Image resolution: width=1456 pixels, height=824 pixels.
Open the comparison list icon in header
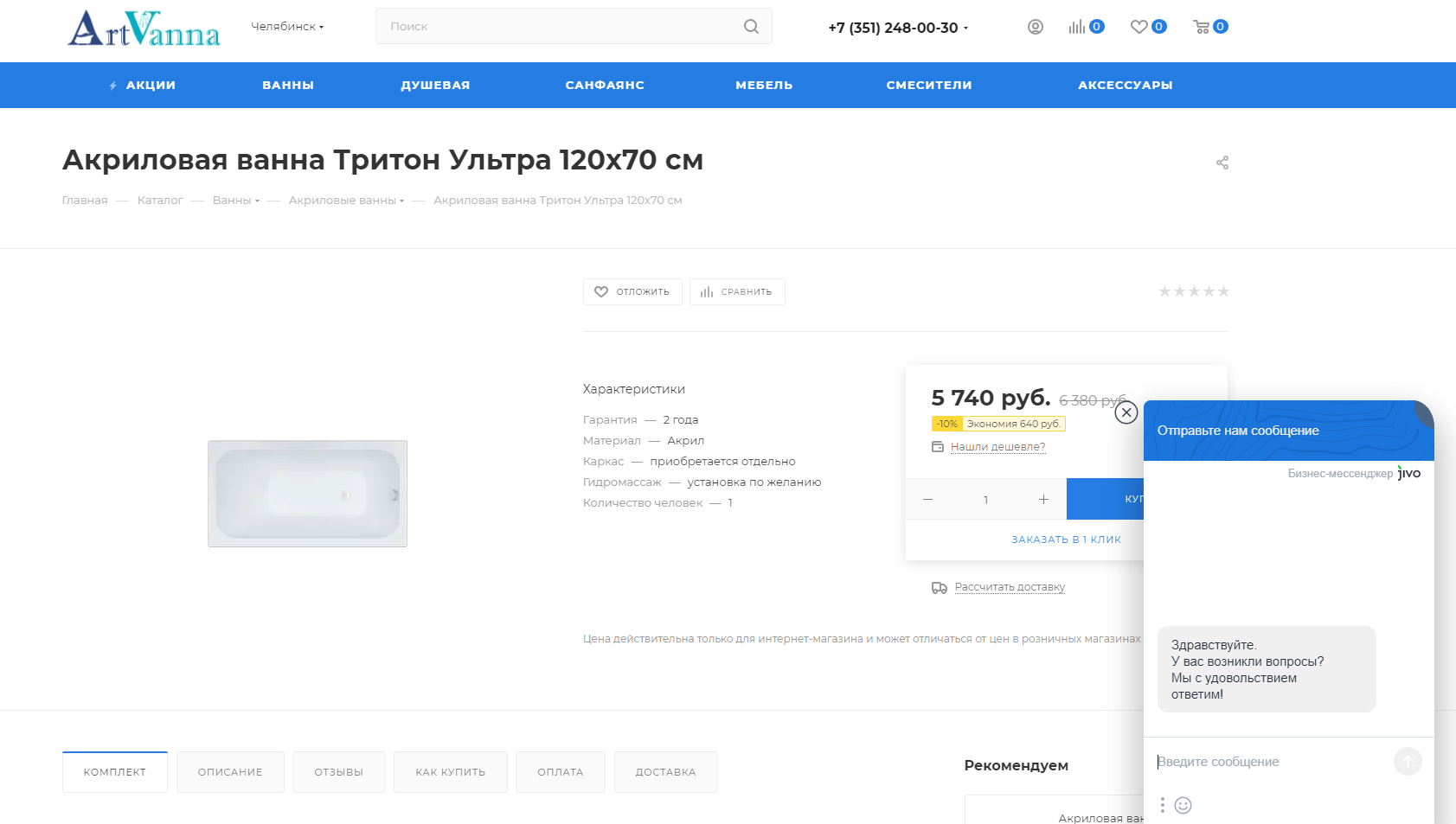tap(1077, 27)
